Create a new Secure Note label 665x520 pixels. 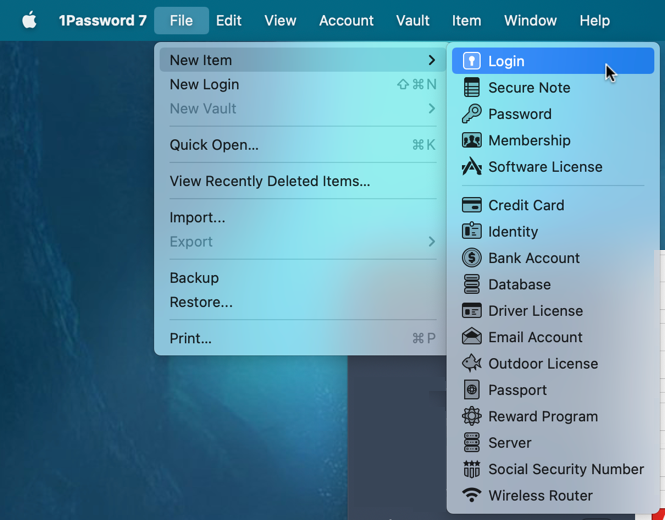529,87
